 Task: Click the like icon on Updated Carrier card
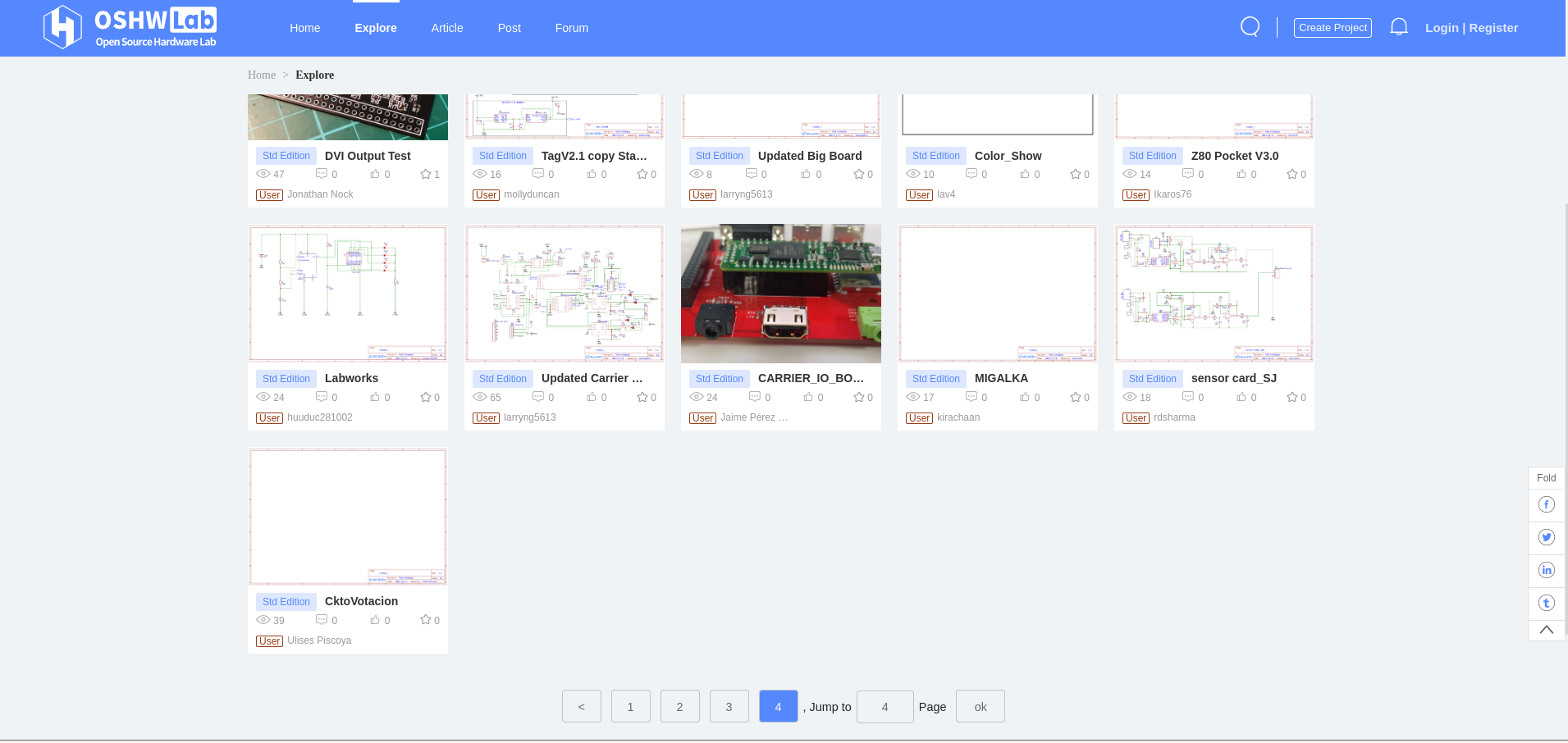[592, 397]
